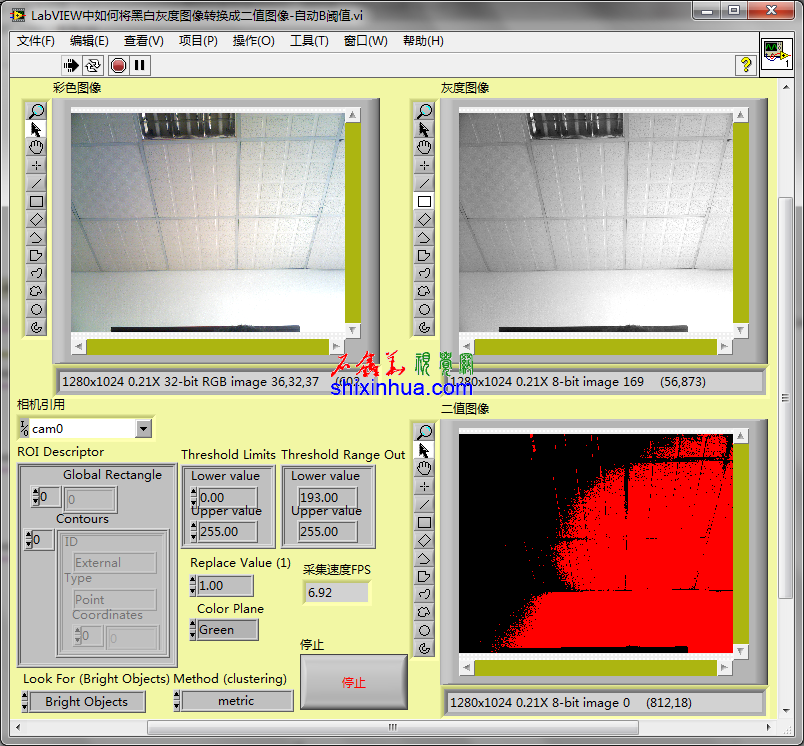Click the Threshold Limits Lower value field
Image resolution: width=804 pixels, height=746 pixels.
226,497
